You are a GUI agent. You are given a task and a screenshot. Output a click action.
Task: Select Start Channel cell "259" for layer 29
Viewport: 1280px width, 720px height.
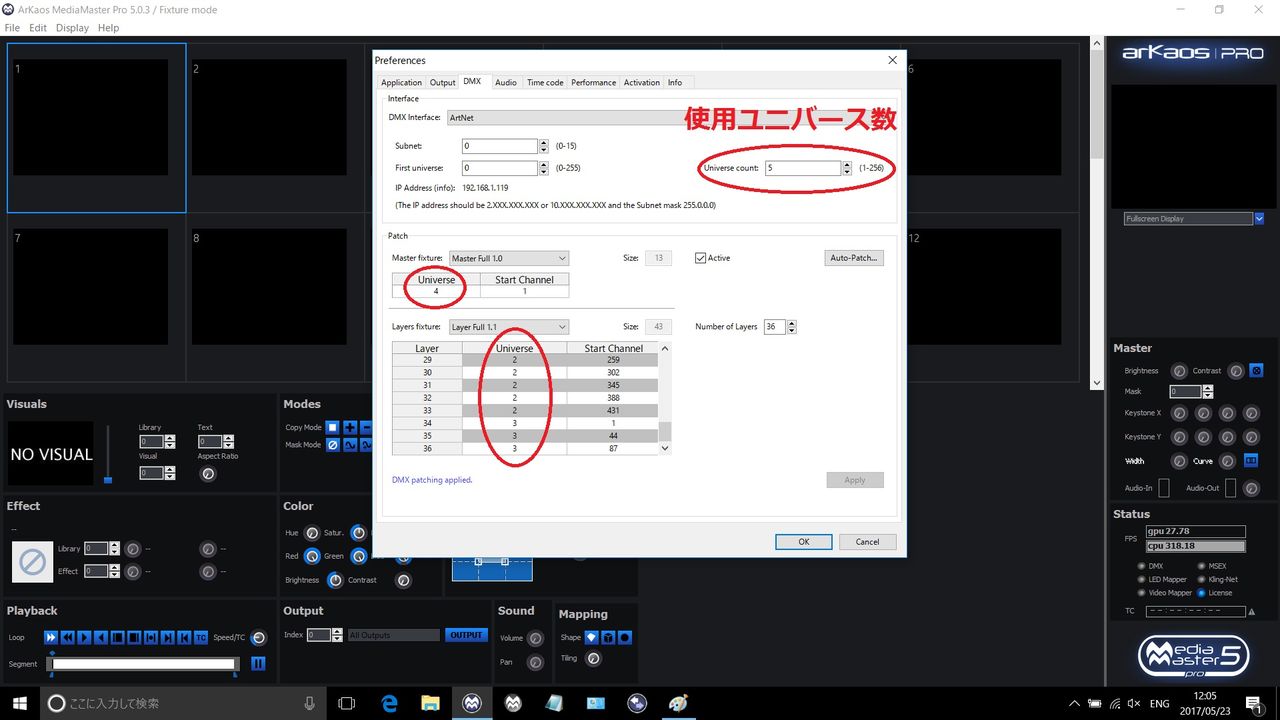point(613,360)
